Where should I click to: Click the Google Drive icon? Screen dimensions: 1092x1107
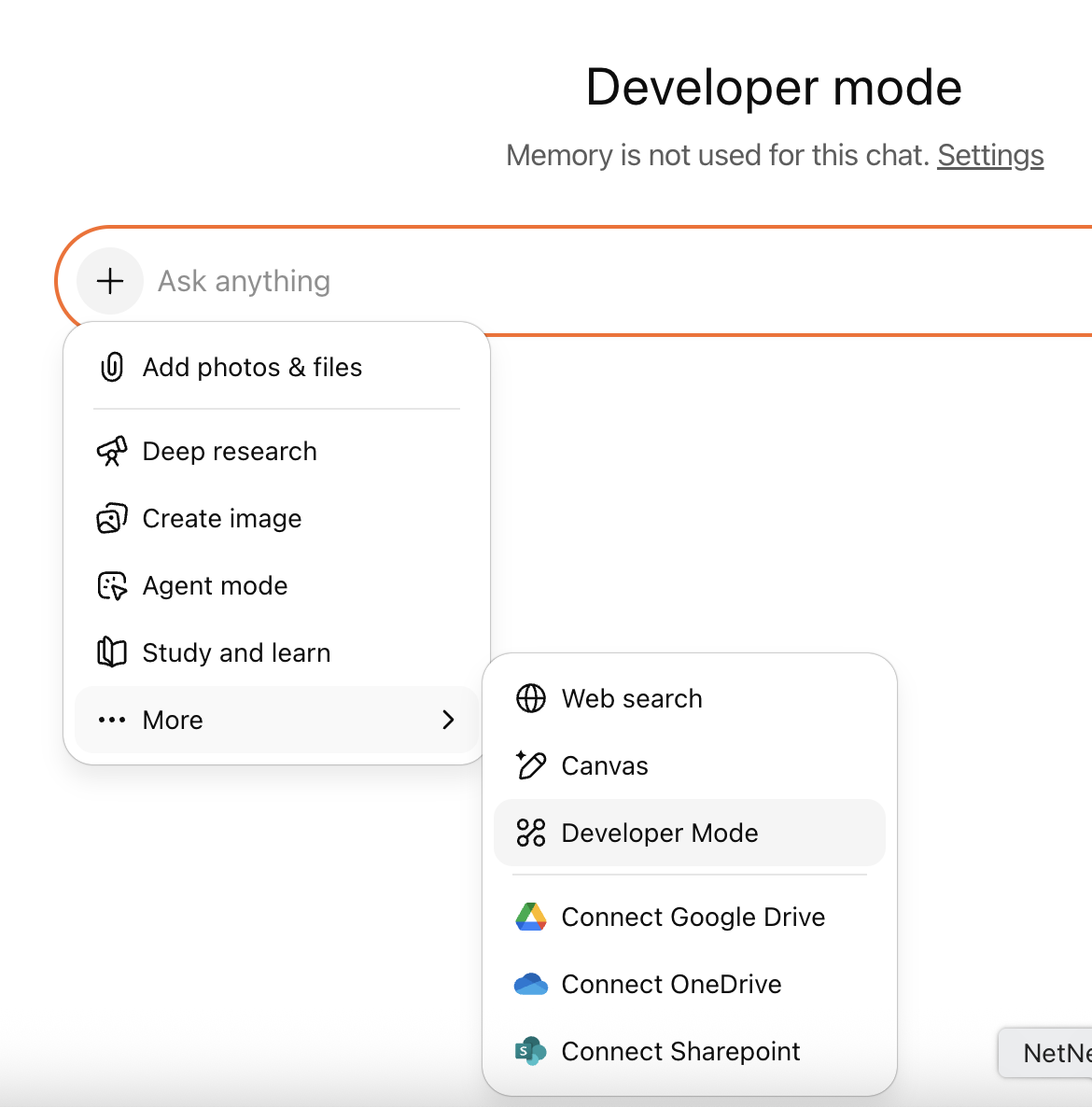point(530,917)
